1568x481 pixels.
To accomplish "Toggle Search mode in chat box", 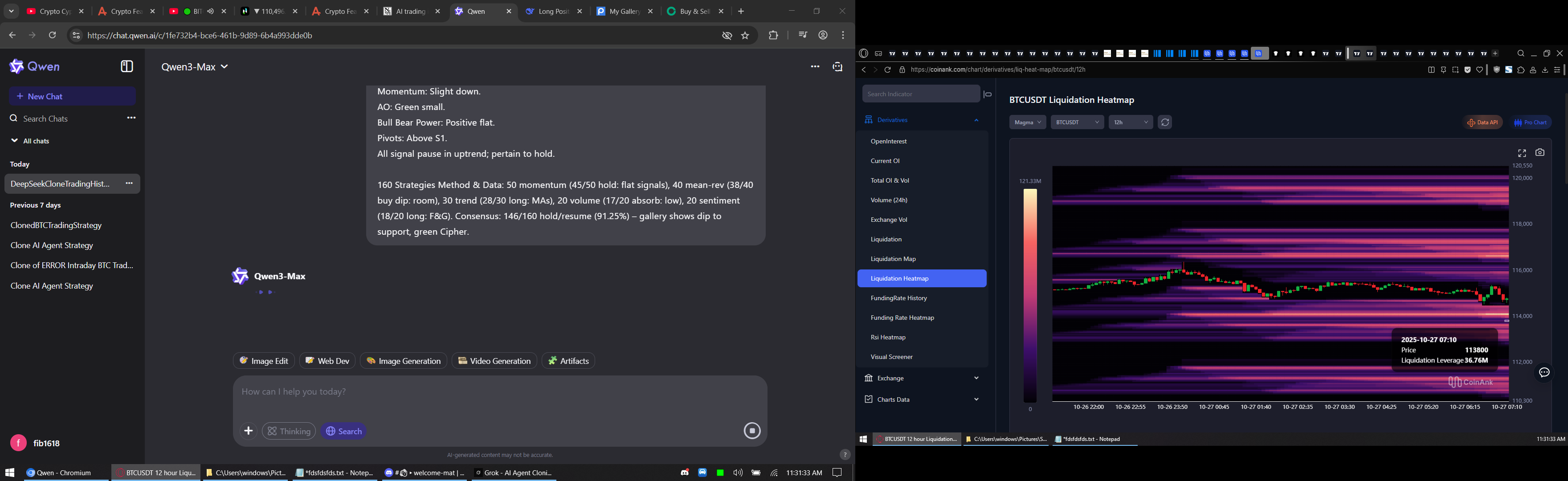I will [344, 431].
